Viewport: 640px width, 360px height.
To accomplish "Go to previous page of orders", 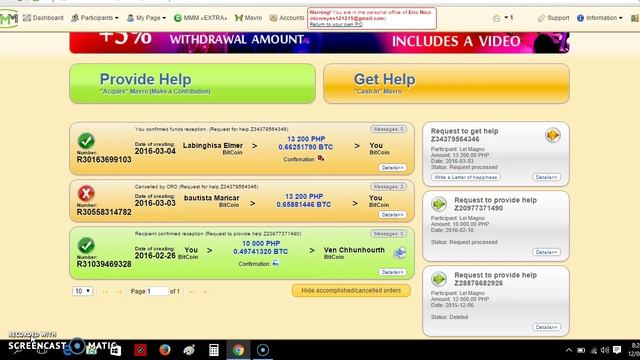I will coord(119,291).
